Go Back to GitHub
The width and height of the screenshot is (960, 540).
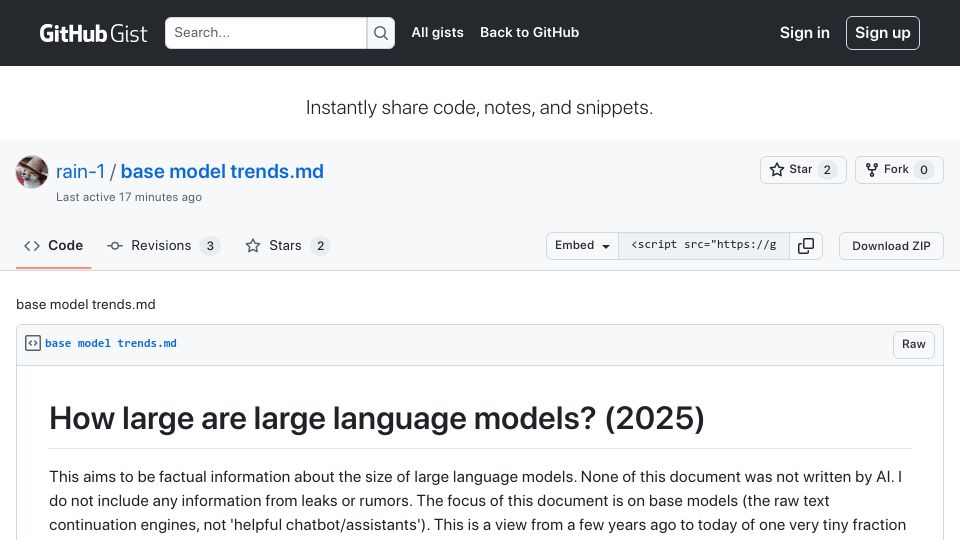[530, 32]
